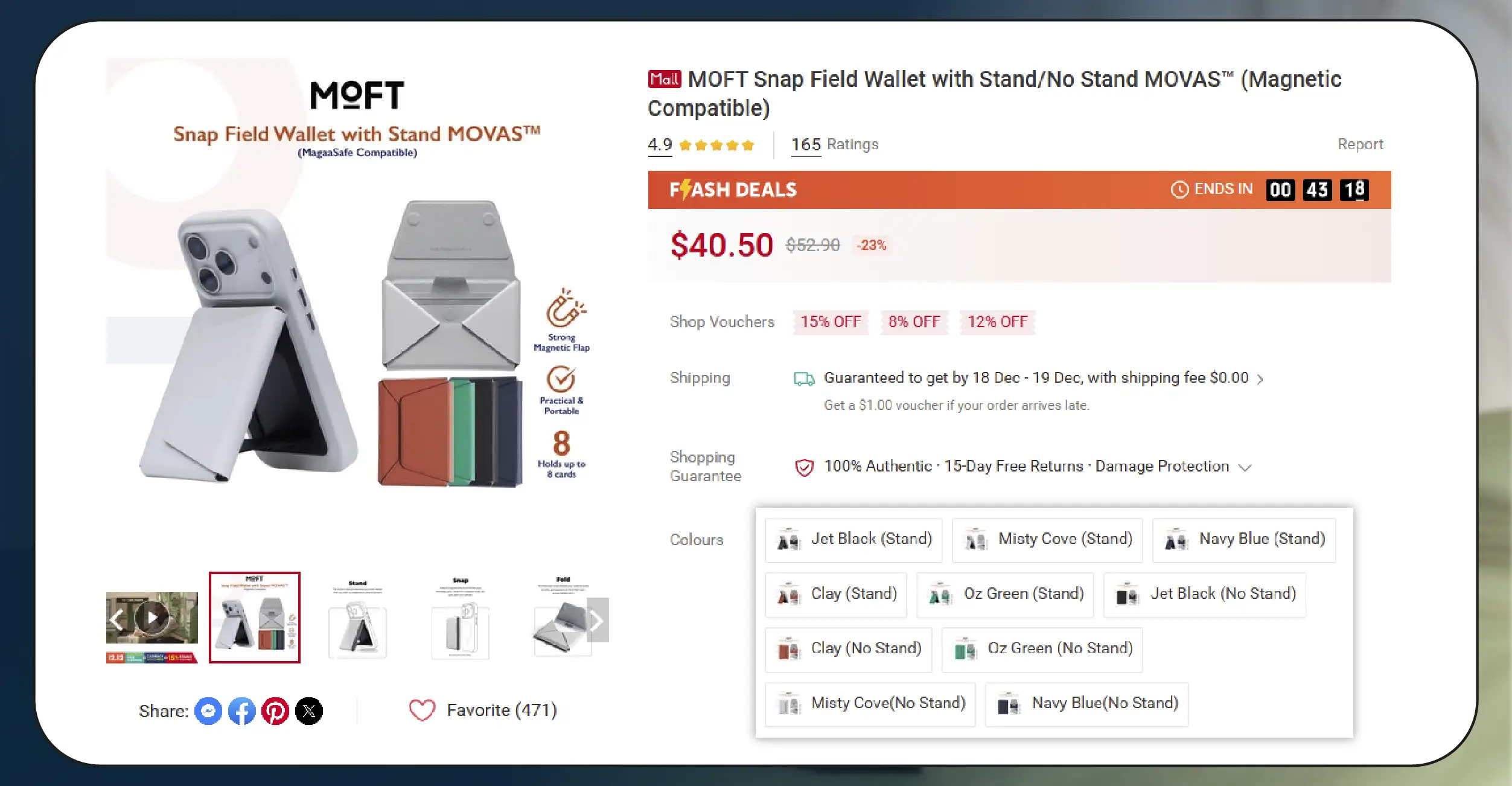Expand Shopping Guarantee details chevron

click(1245, 467)
